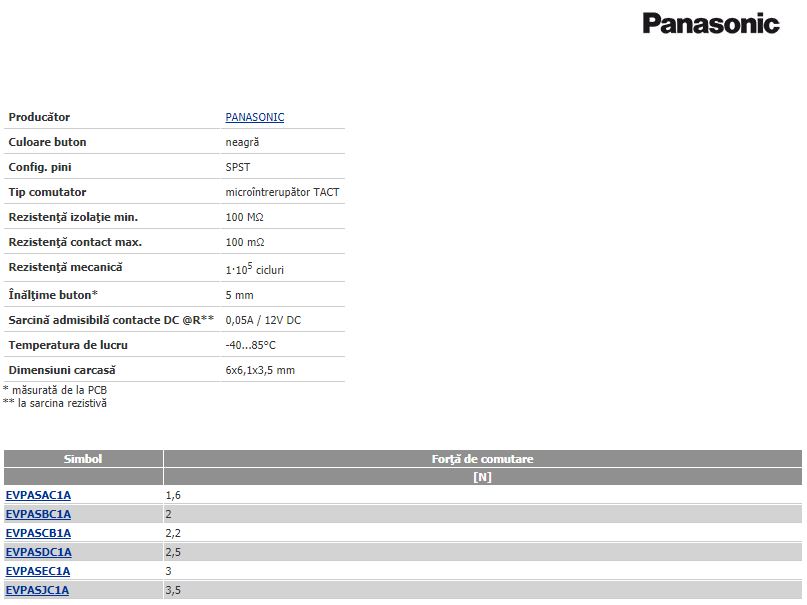Open the EVPASCB1A product link
This screenshot has width=807, height=605.
pyautogui.click(x=38, y=533)
